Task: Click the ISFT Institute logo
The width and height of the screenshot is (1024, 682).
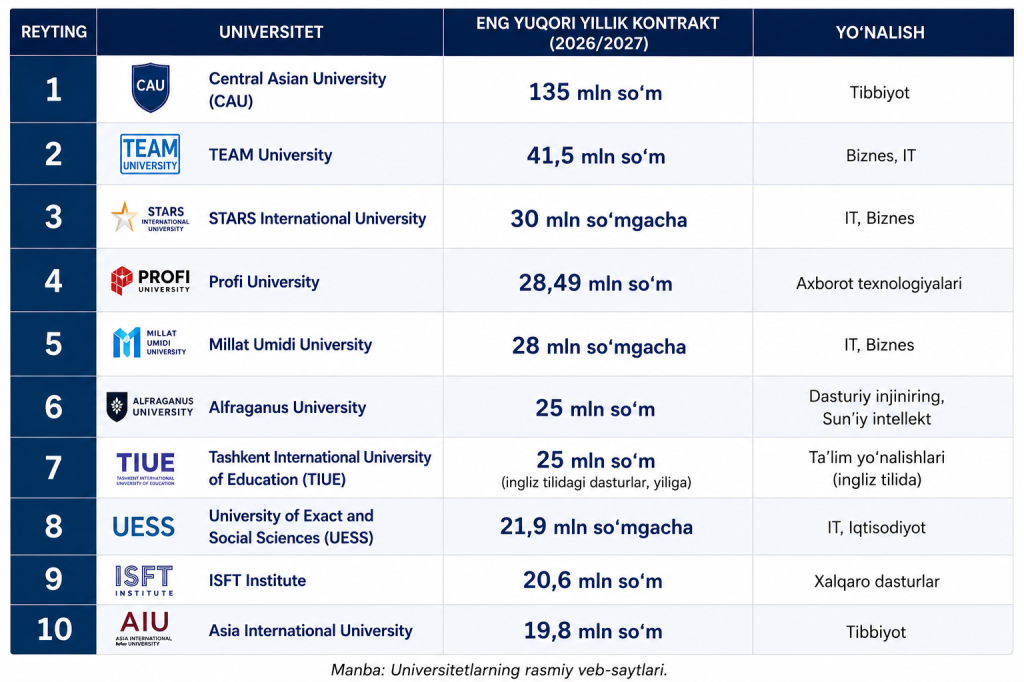Action: [144, 580]
